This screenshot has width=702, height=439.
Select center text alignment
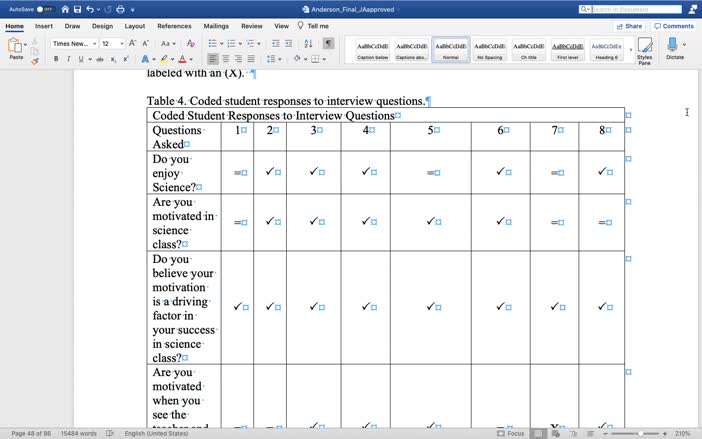click(x=227, y=60)
